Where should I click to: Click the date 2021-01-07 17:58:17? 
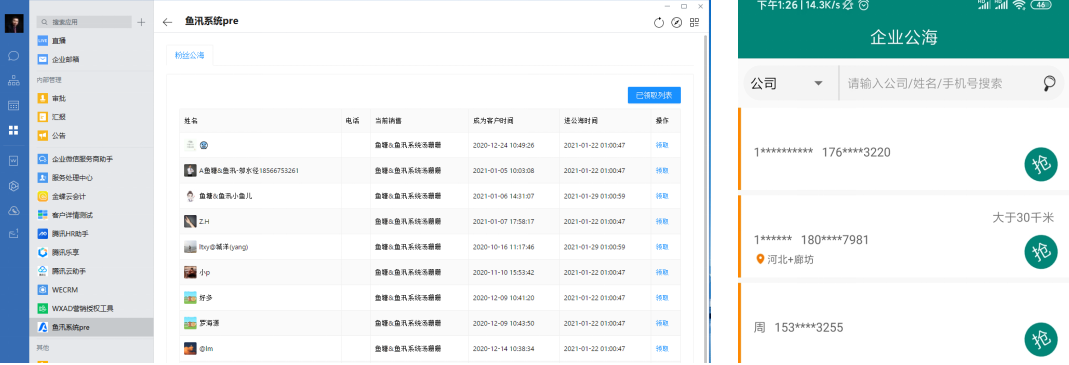(503, 221)
